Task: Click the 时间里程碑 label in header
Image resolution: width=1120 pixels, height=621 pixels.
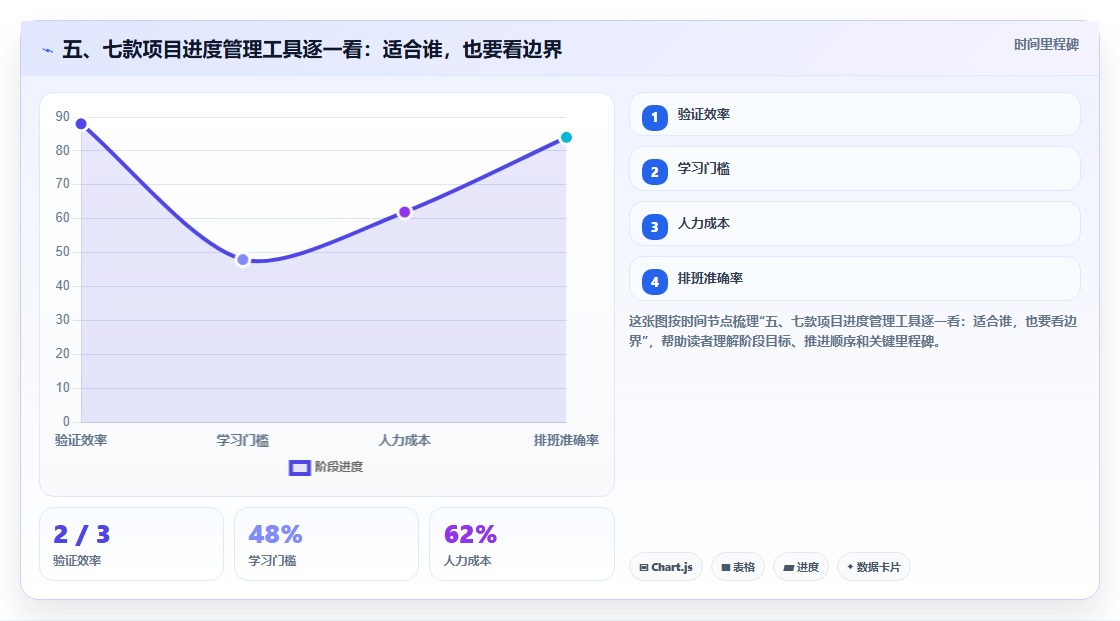Action: click(x=1046, y=44)
